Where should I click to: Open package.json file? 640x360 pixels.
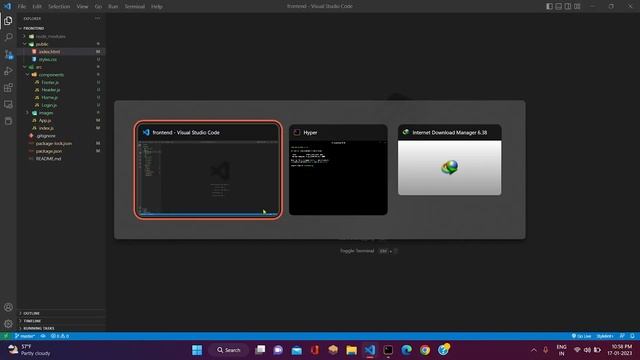click(49, 151)
